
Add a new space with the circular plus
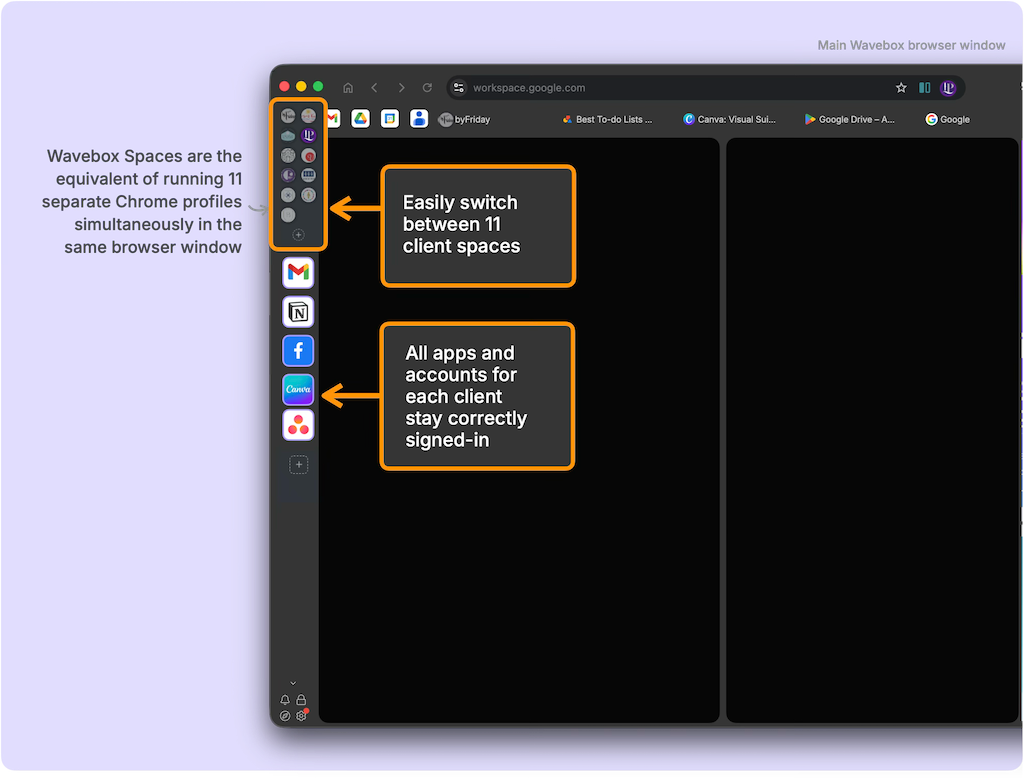click(298, 234)
